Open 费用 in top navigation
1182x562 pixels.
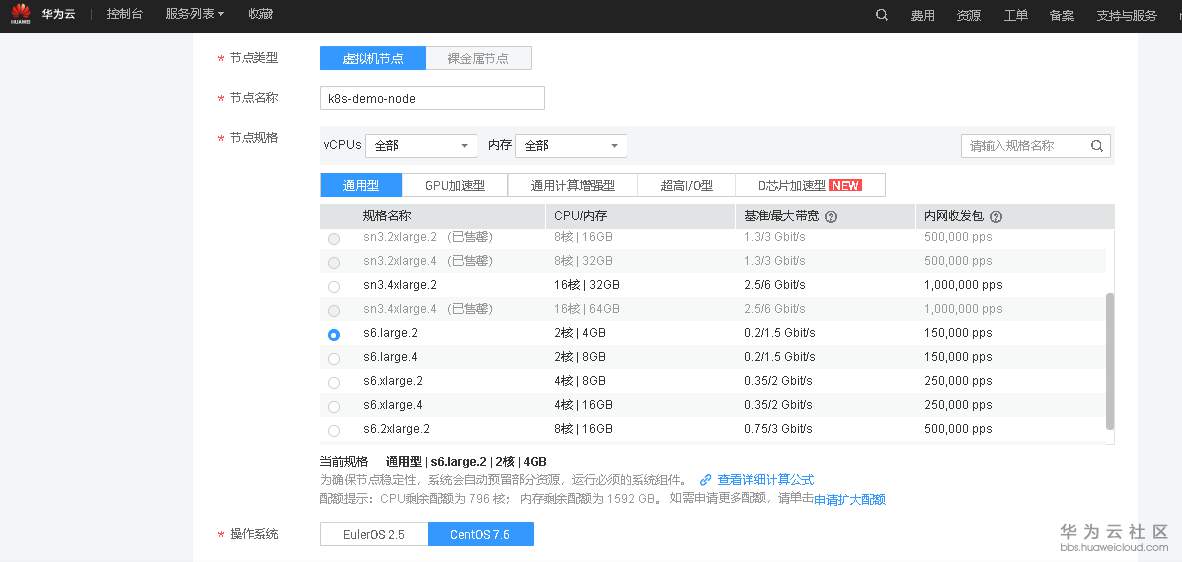coord(923,15)
